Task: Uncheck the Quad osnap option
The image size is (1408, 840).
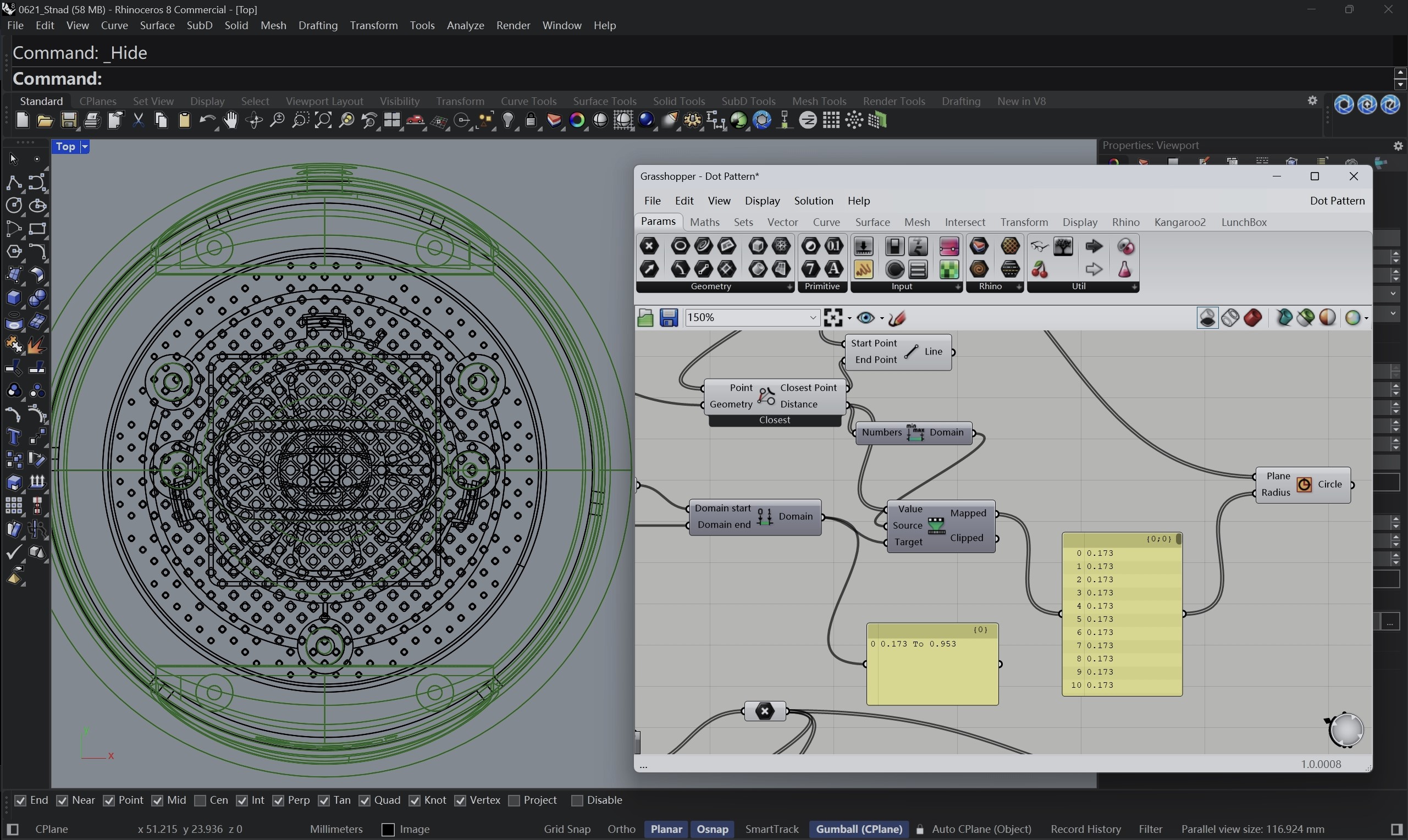Action: tap(365, 800)
